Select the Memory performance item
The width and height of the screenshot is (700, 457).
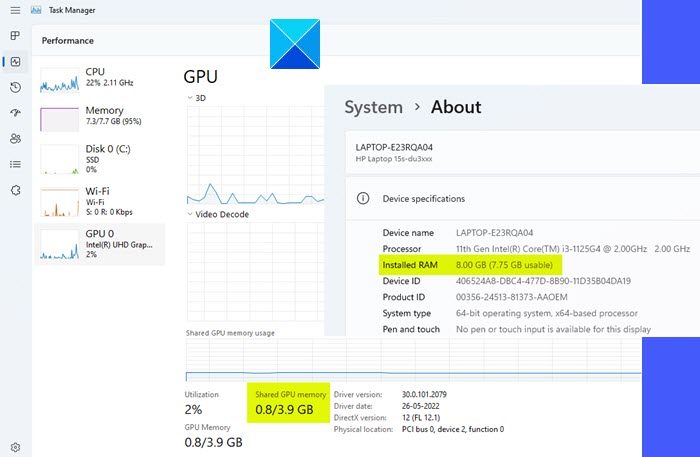pyautogui.click(x=100, y=117)
